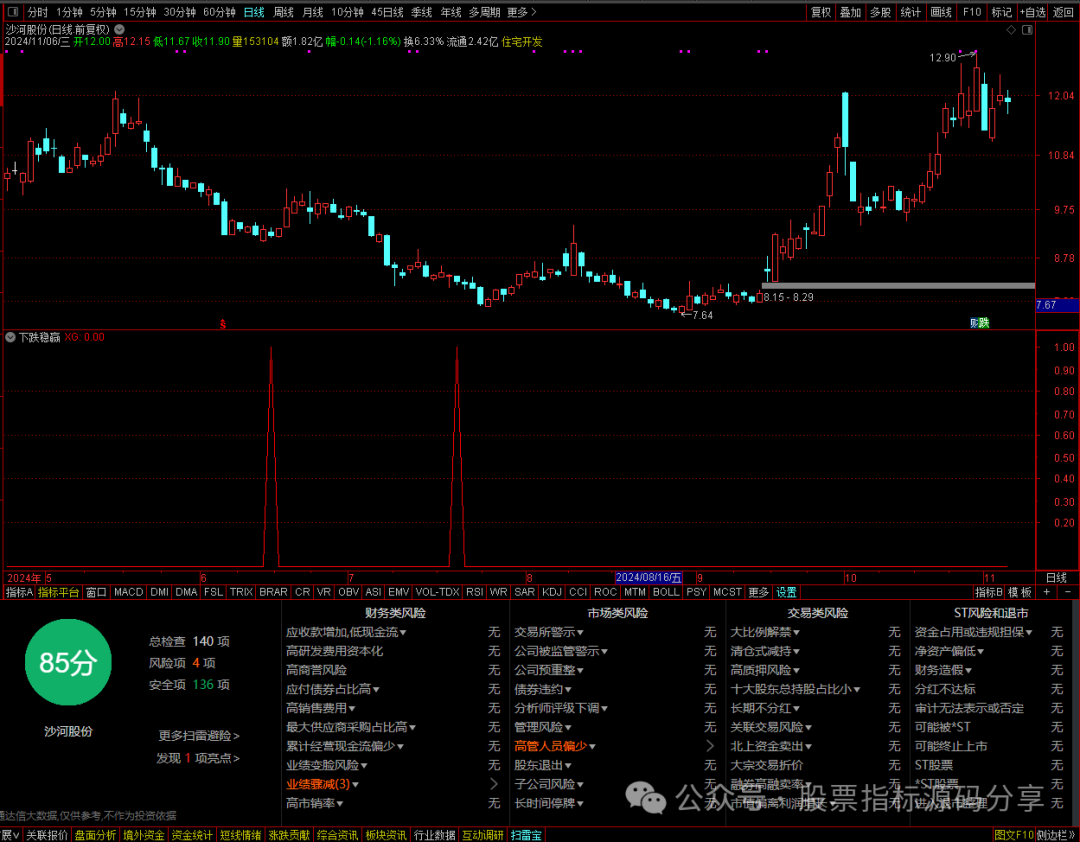1080x842 pixels.
Task: Click 图文F10 at bottom right
Action: (x=1015, y=835)
